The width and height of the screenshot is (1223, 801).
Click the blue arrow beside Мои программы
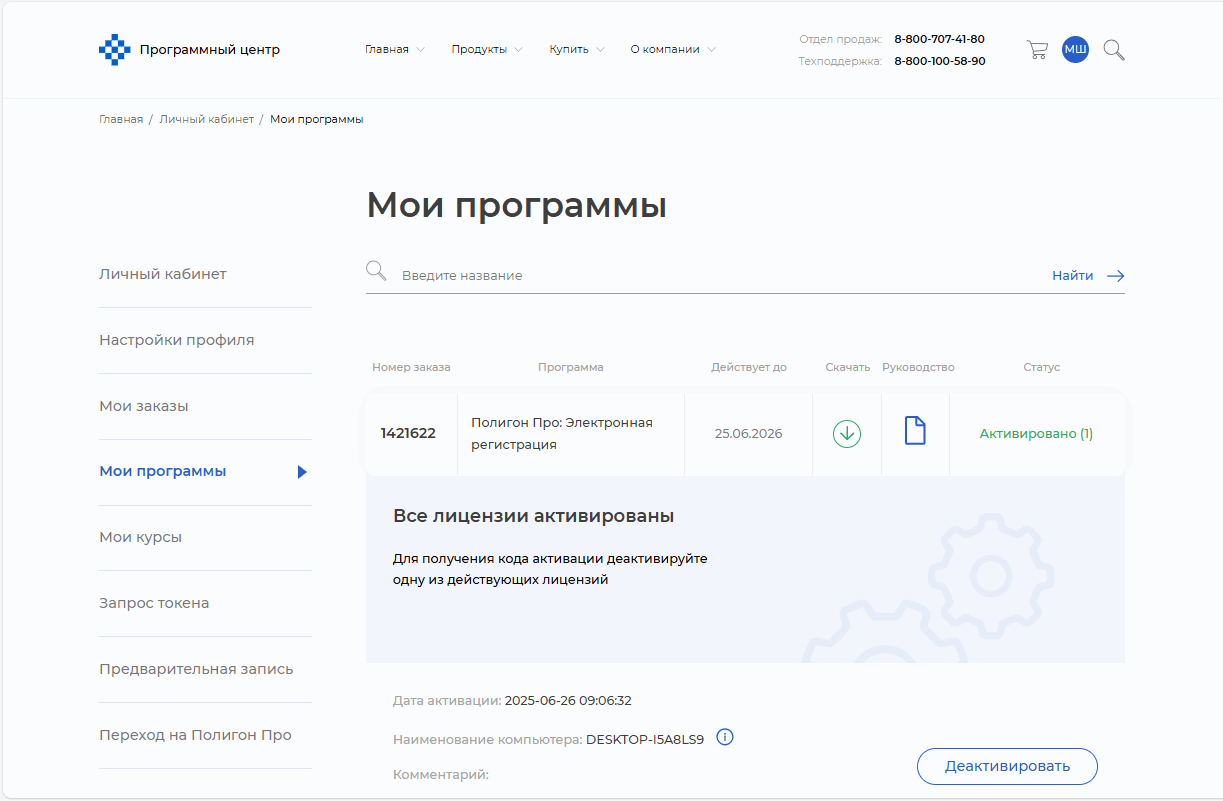[x=302, y=472]
